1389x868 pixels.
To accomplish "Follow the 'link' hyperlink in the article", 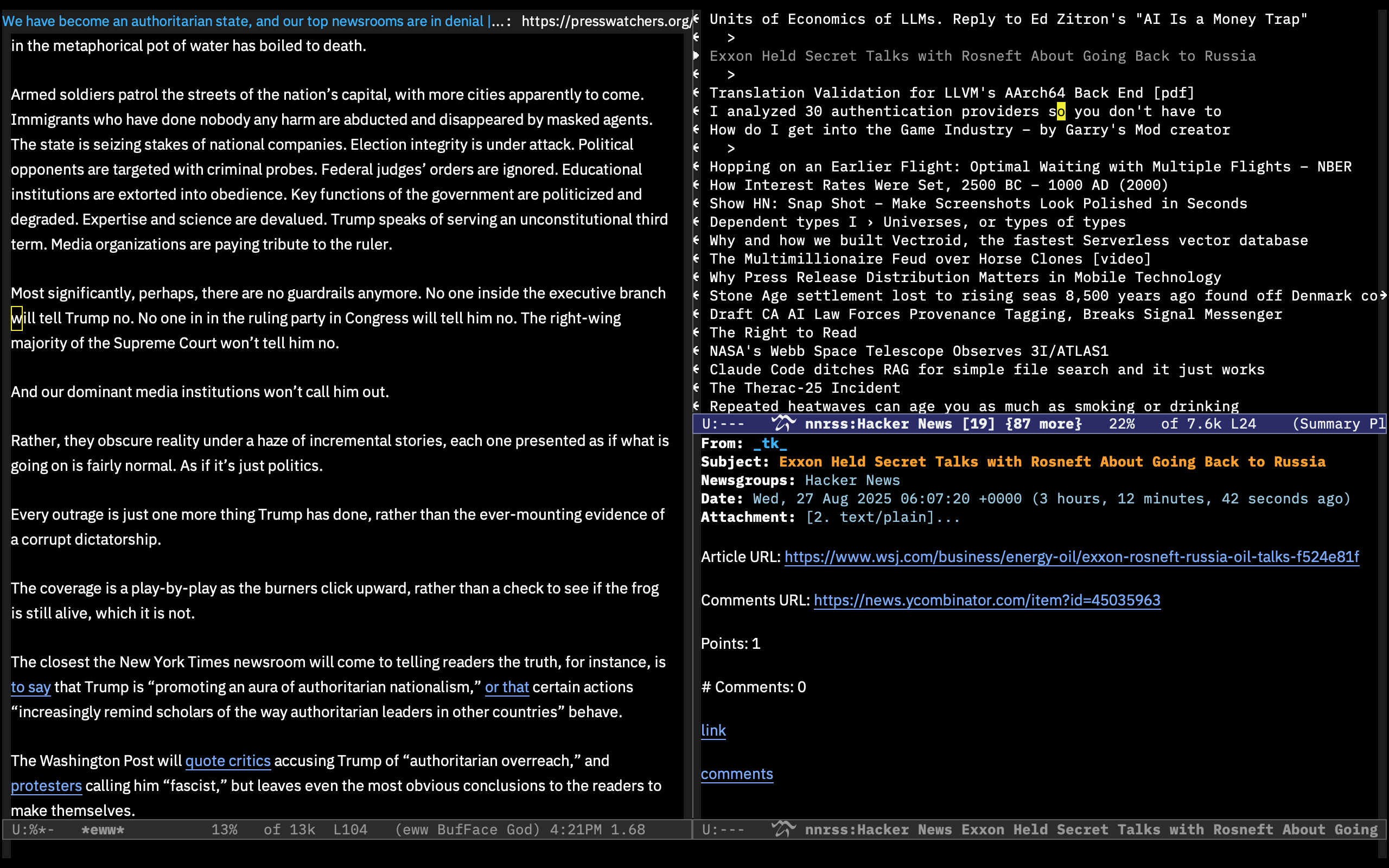I will point(713,730).
